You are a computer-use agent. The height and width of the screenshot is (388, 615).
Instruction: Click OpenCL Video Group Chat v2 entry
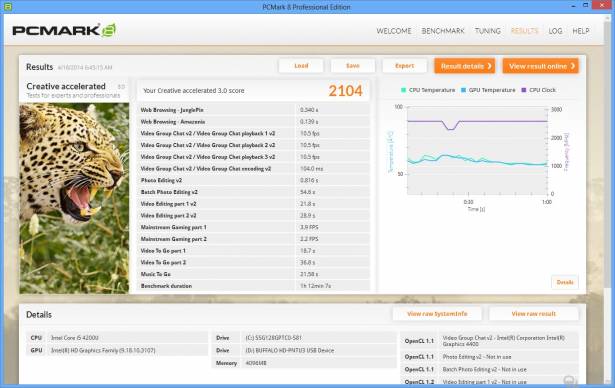(504, 341)
